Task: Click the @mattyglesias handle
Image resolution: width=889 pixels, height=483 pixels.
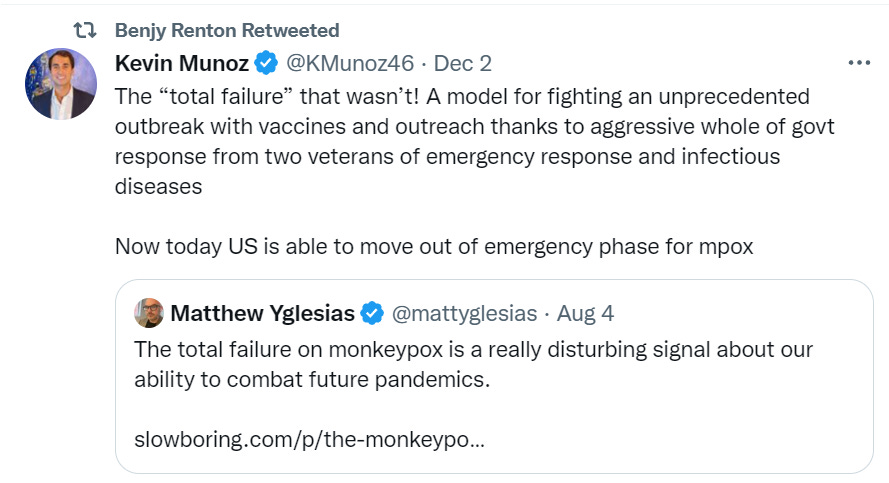Action: click(x=463, y=313)
